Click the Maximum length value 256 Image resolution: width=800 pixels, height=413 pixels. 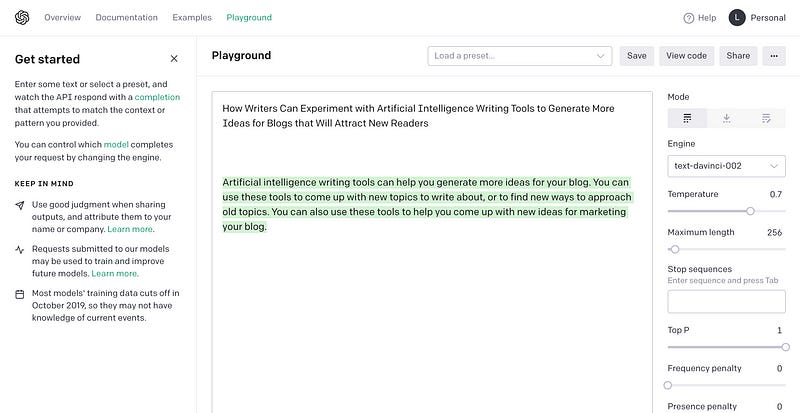coord(774,232)
